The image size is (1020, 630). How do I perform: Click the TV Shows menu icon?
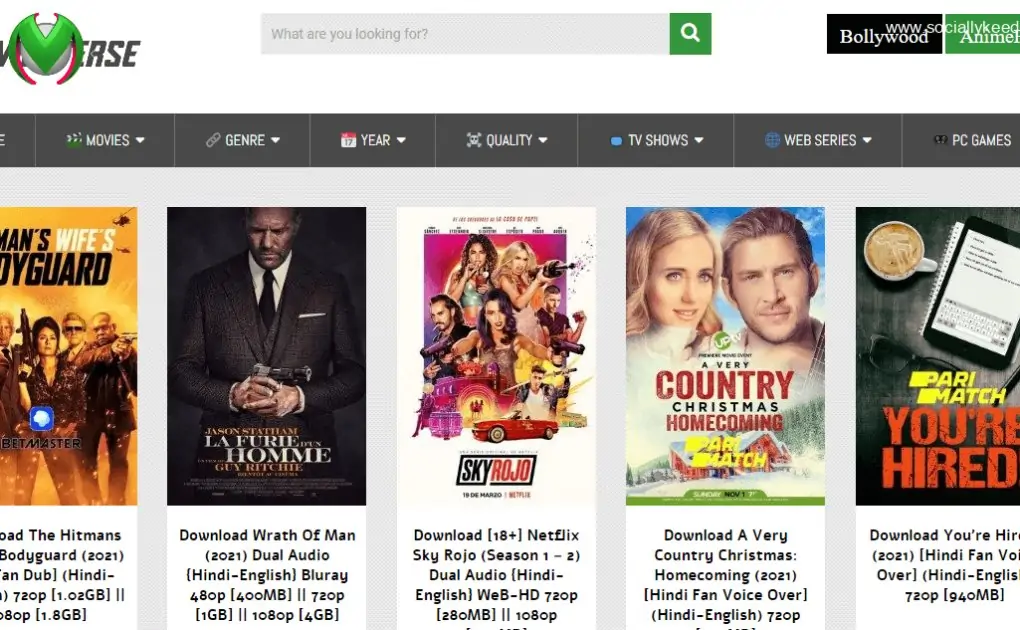pyautogui.click(x=616, y=141)
